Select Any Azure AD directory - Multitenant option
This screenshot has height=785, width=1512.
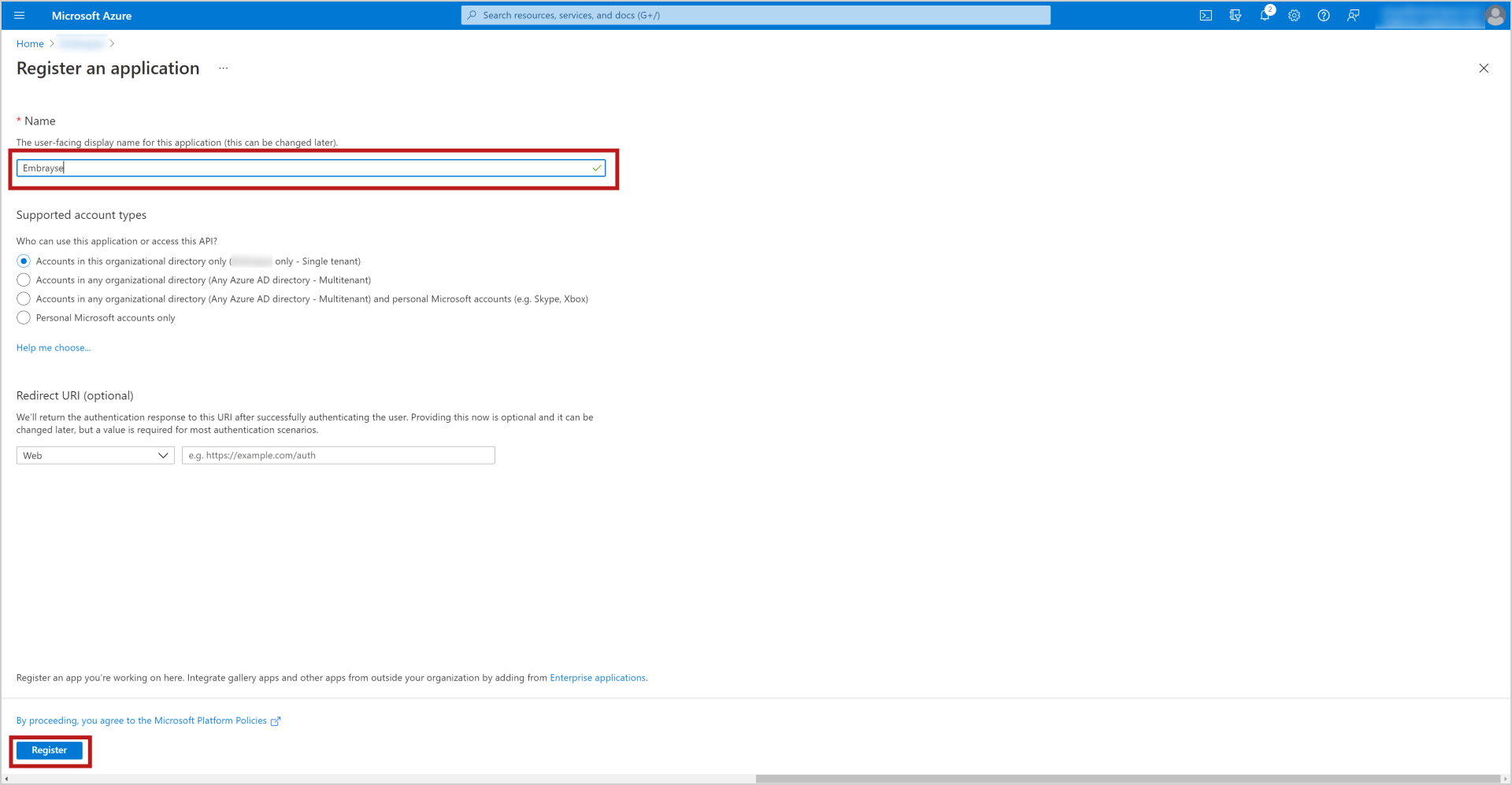coord(24,280)
